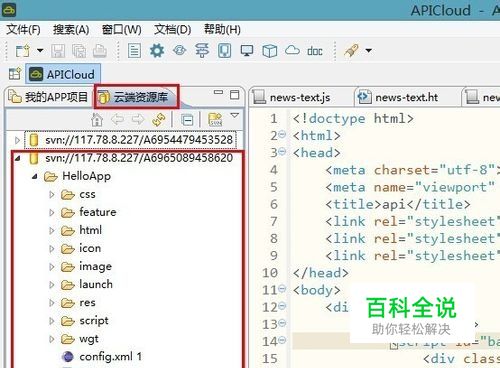The image size is (500, 368).
Task: Switch to the 我的APP项目 tab
Action: (x=48, y=97)
